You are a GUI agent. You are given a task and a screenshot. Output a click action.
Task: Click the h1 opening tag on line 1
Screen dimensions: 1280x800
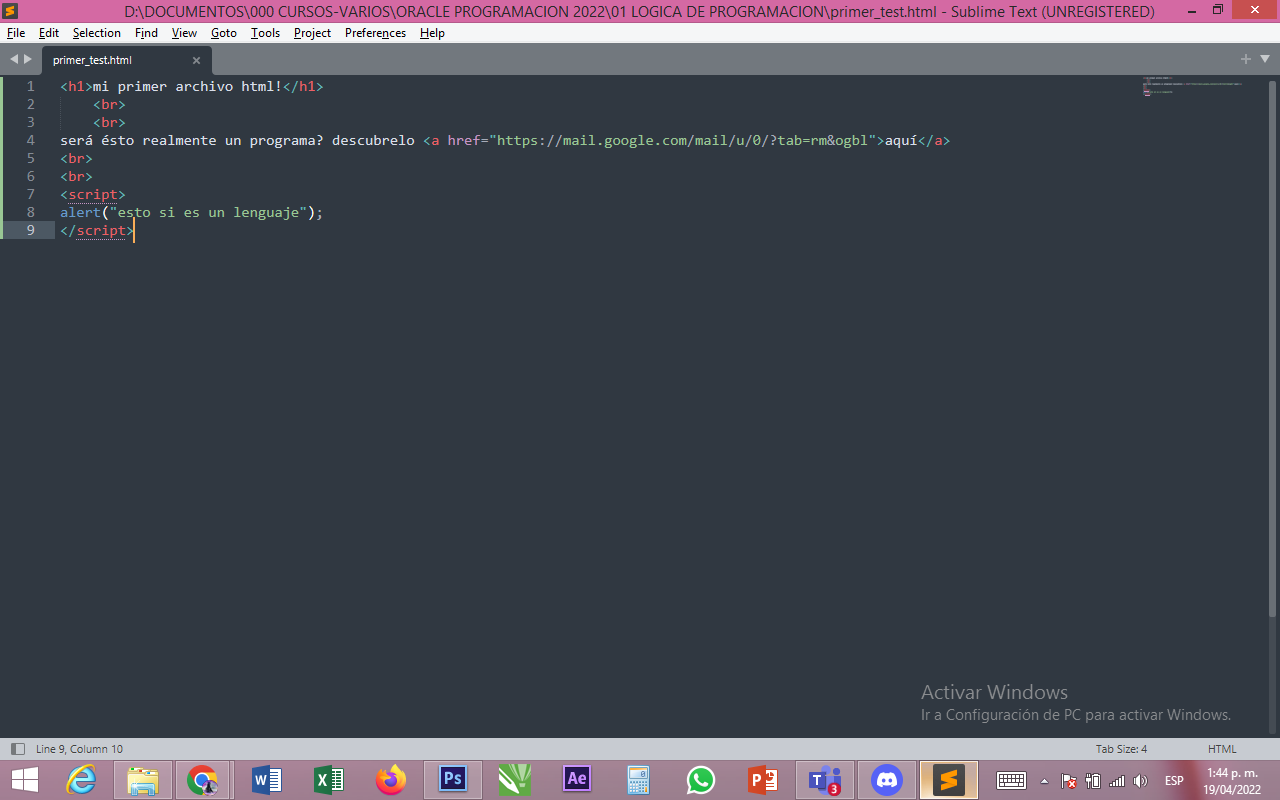point(76,86)
